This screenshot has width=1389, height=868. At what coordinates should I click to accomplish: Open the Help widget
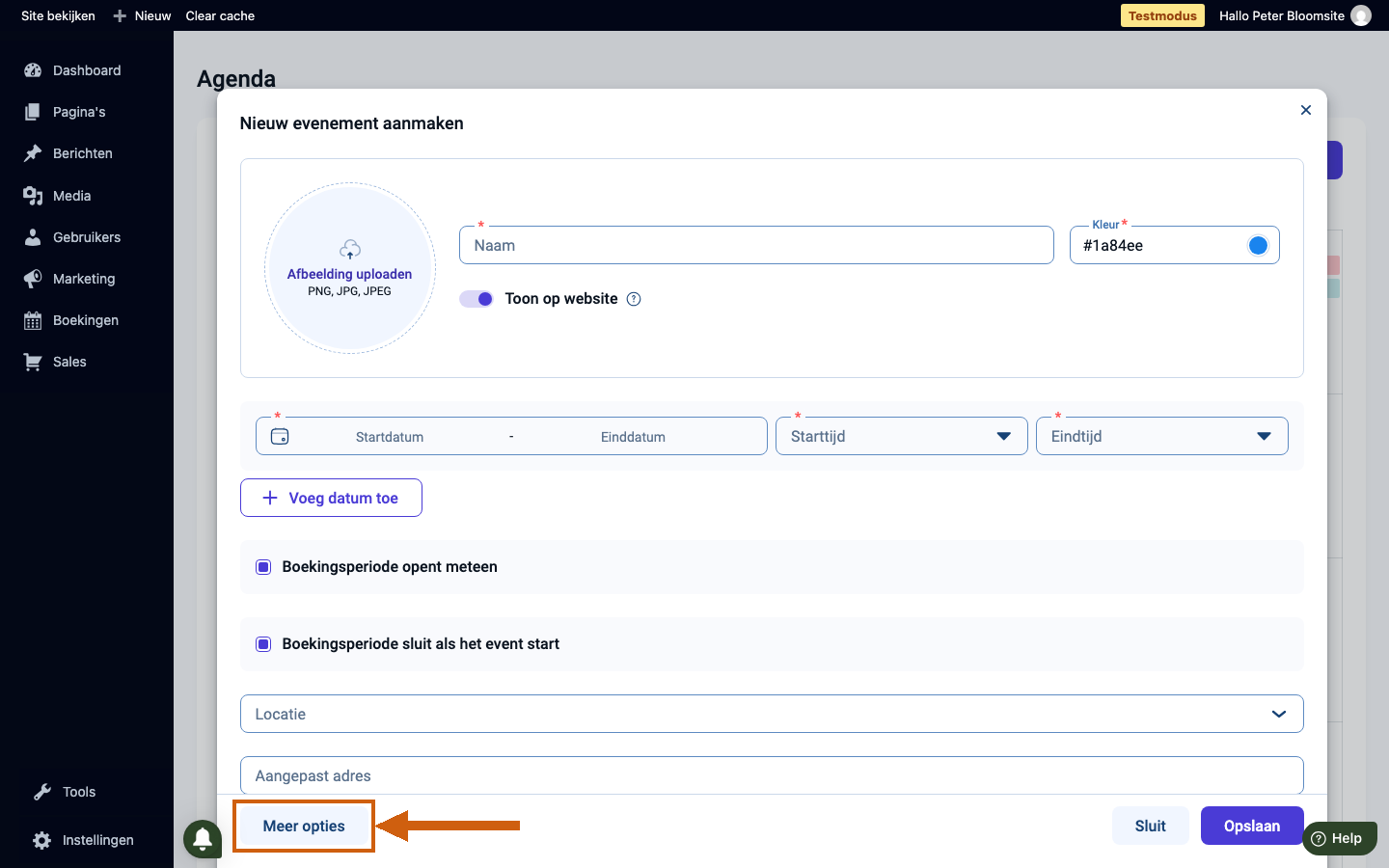[x=1340, y=838]
